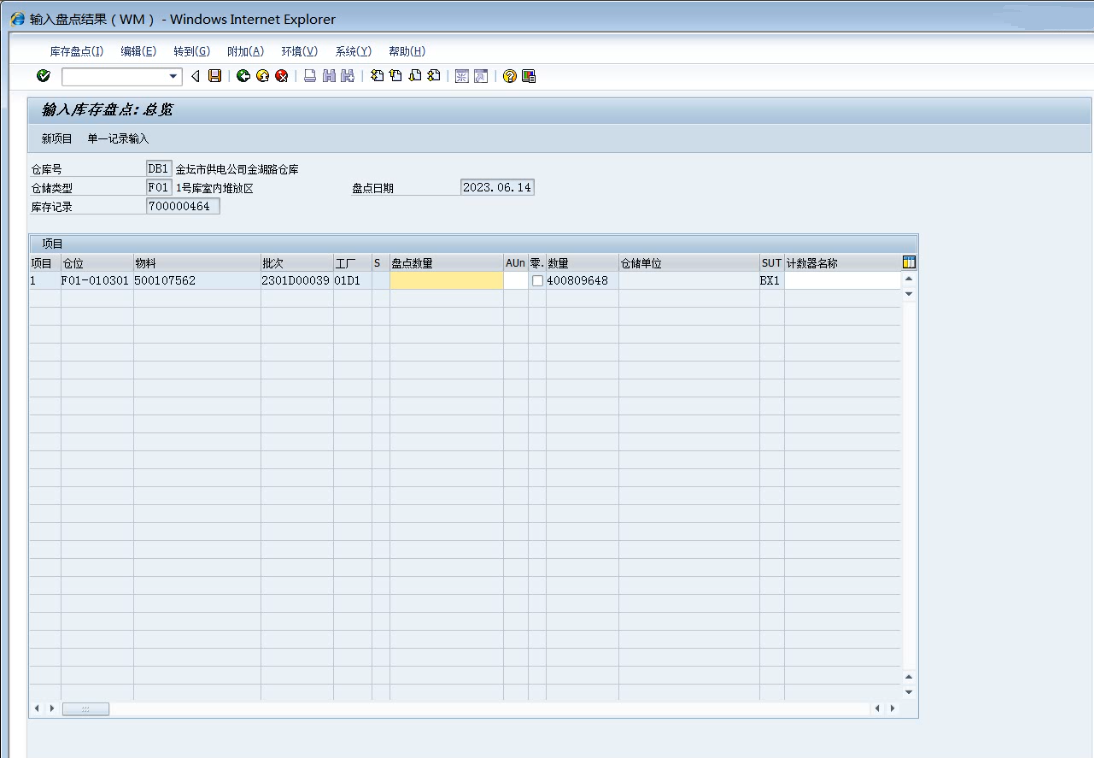Click the Customize Local Layout icon
The width and height of the screenshot is (1094, 758).
coord(529,77)
